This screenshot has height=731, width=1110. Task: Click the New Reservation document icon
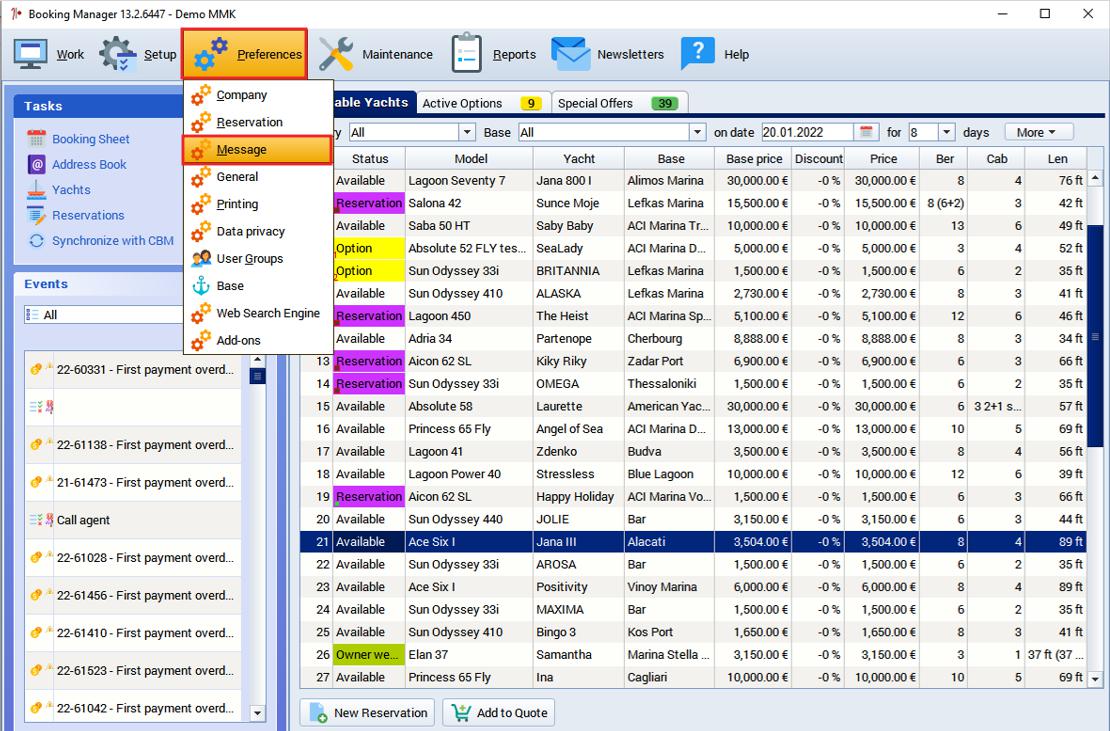click(319, 713)
